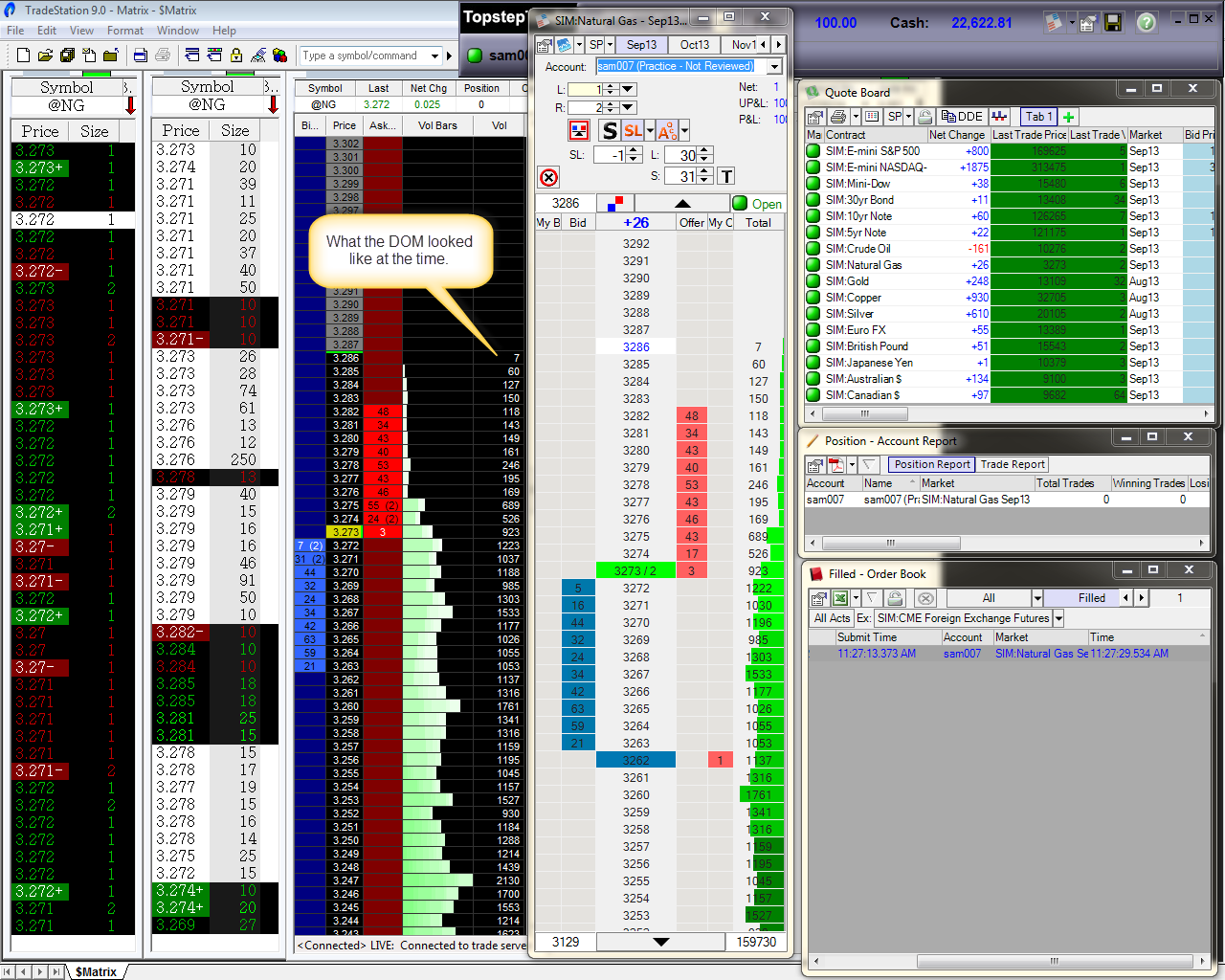Click the red and blue squares icon
1225x980 pixels.
(615, 203)
